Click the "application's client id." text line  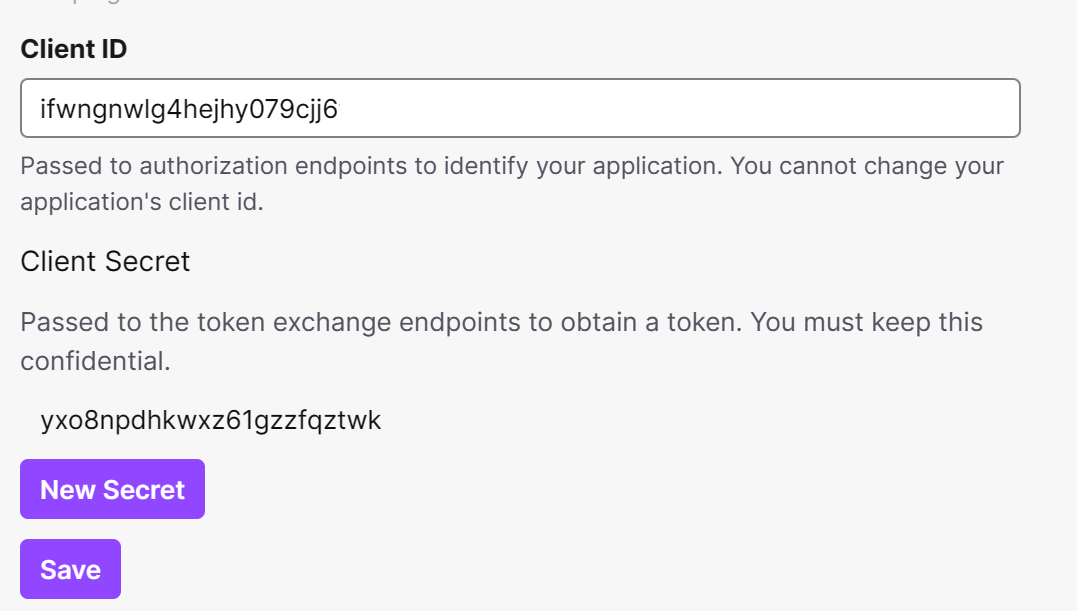[141, 202]
